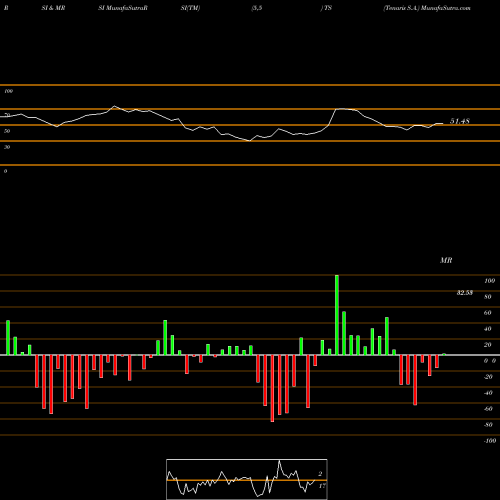500x500 pixels.
Task: Click the RSI axis label 50
Action: [7, 131]
